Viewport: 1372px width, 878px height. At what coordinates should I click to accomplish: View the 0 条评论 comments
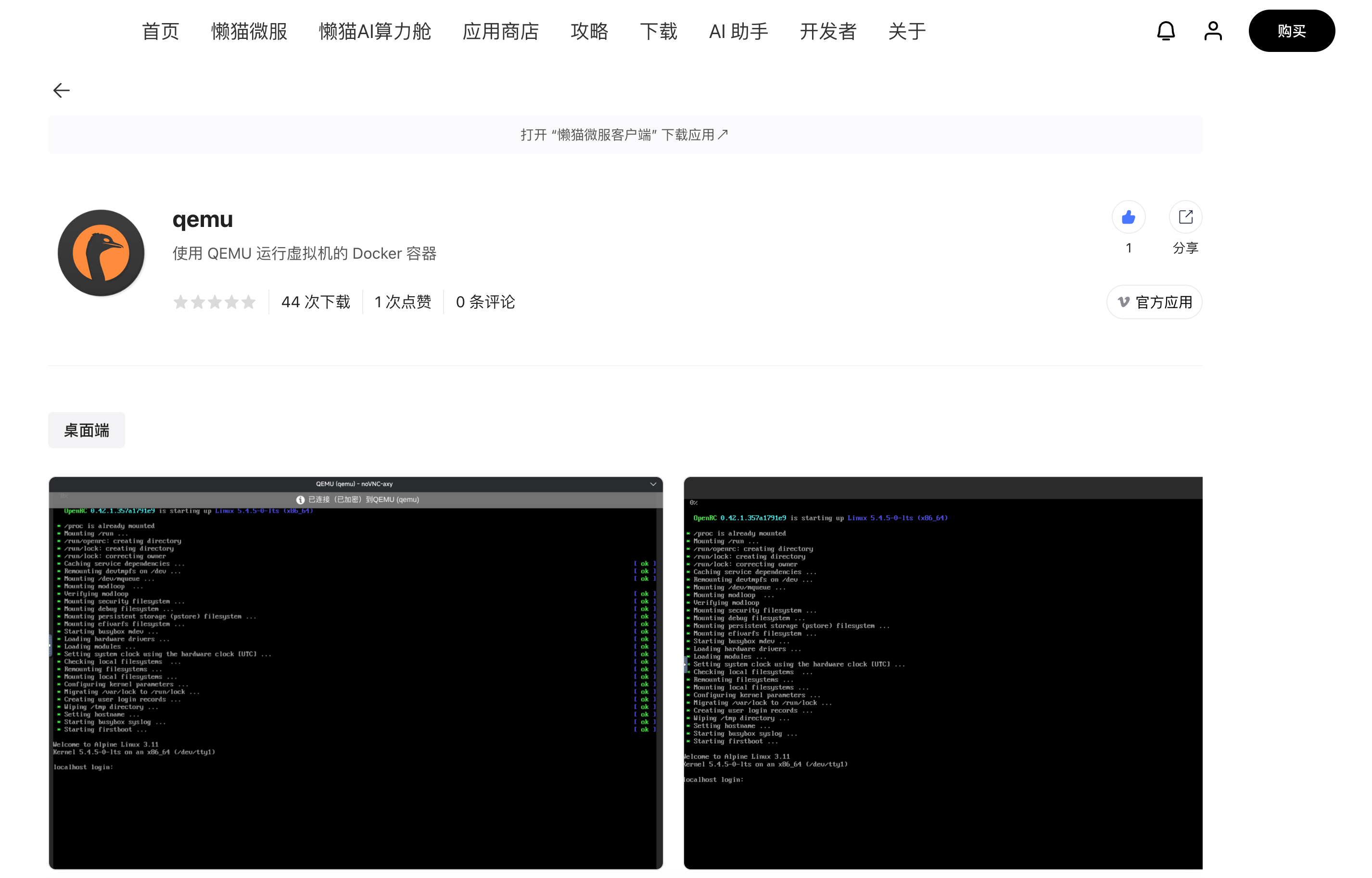(x=484, y=301)
